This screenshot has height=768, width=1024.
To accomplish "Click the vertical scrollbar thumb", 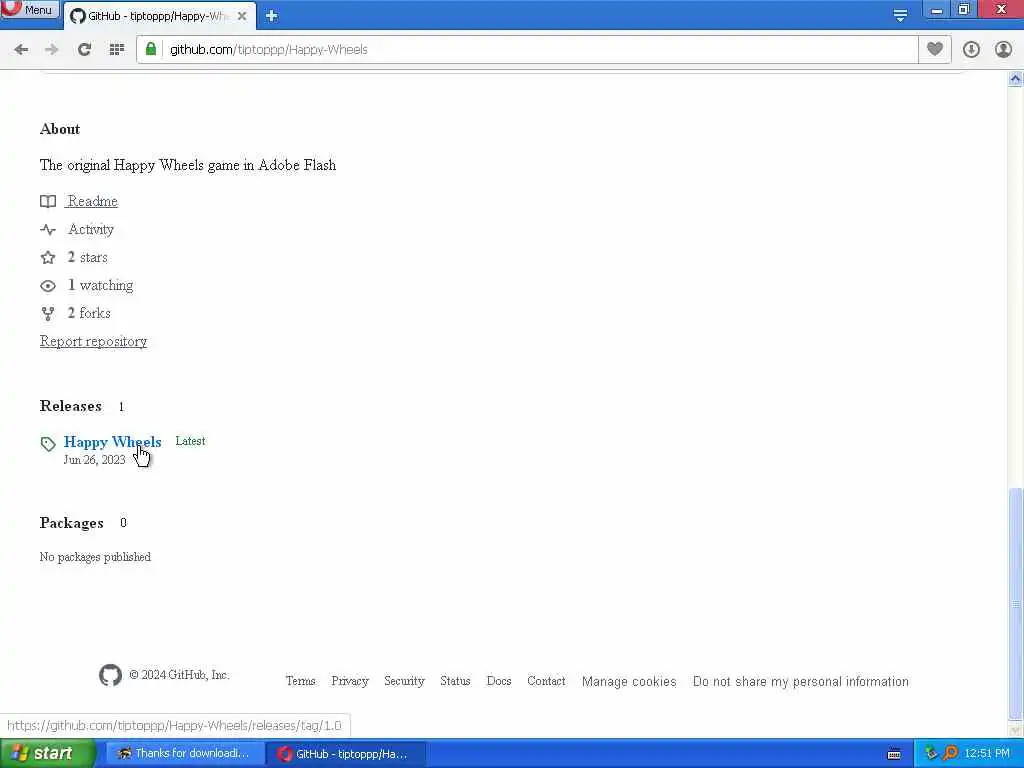I will click(1016, 602).
